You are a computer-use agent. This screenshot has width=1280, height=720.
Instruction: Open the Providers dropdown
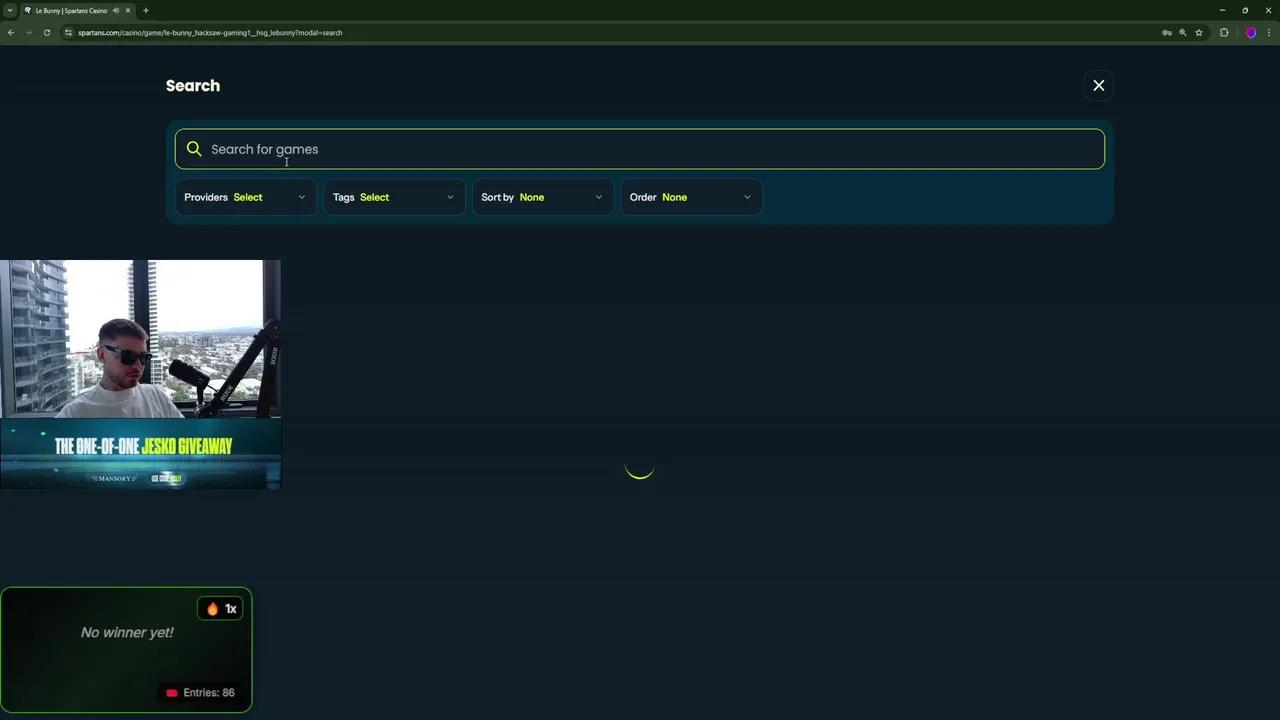(x=245, y=197)
